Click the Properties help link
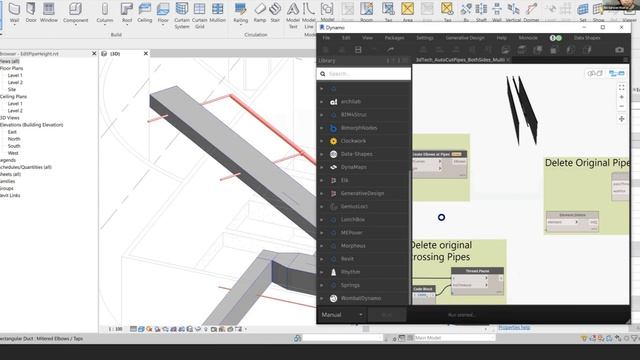The image size is (640, 360). tap(514, 327)
